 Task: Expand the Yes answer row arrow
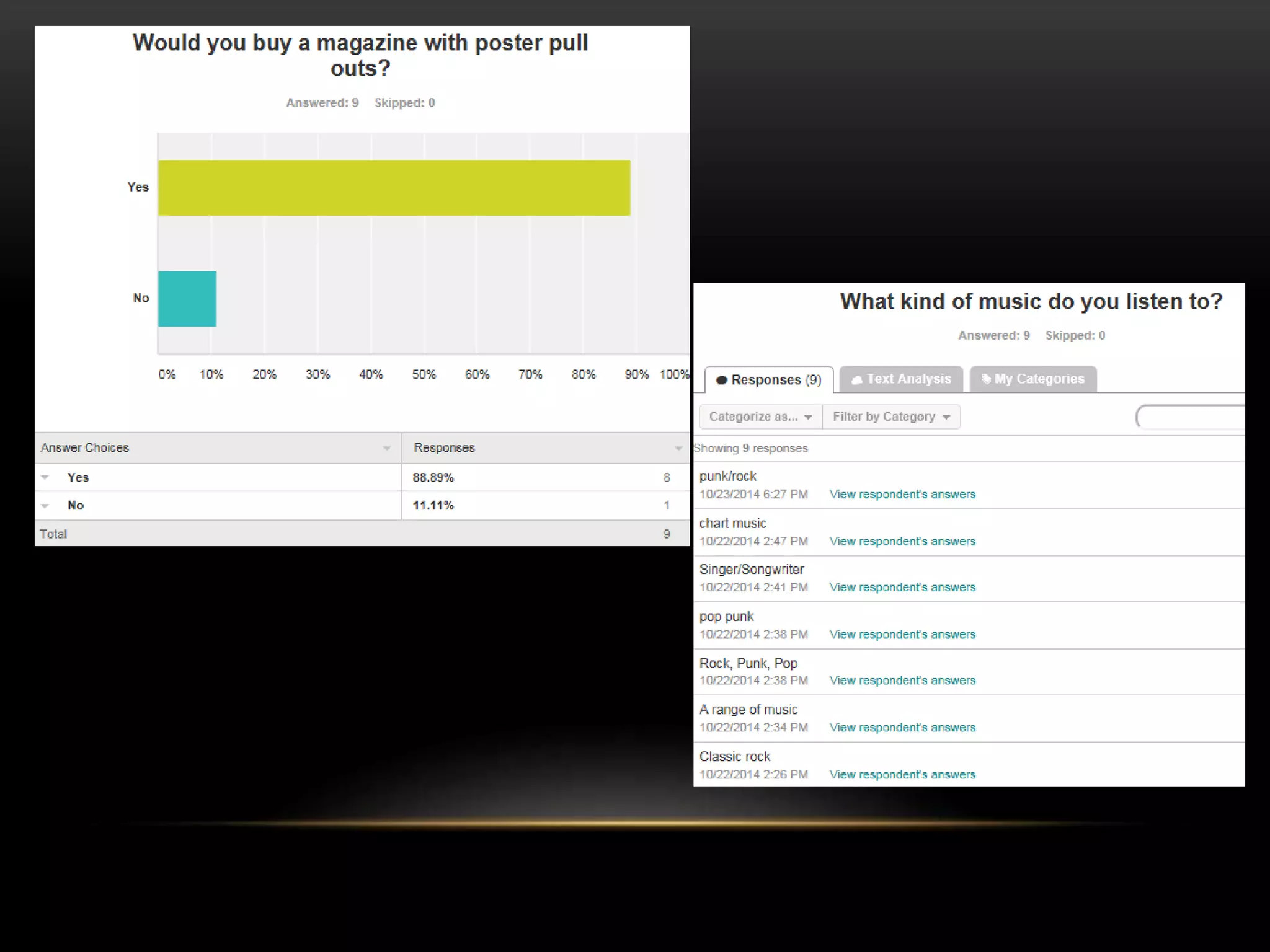[45, 477]
